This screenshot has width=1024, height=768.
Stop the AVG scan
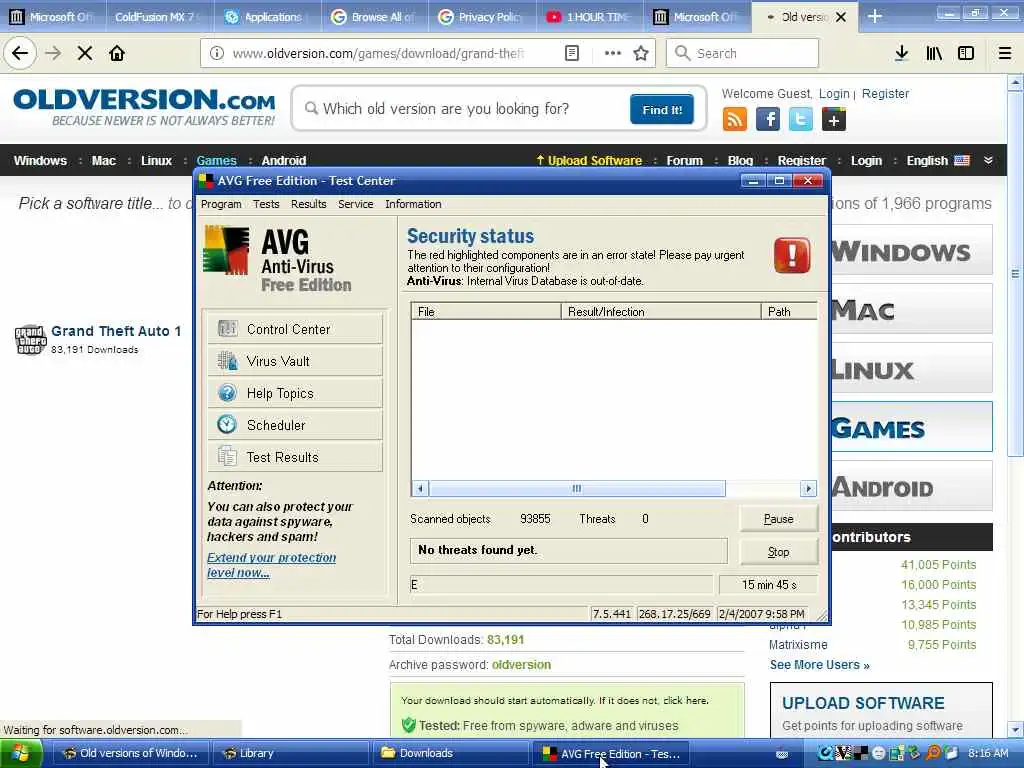778,552
